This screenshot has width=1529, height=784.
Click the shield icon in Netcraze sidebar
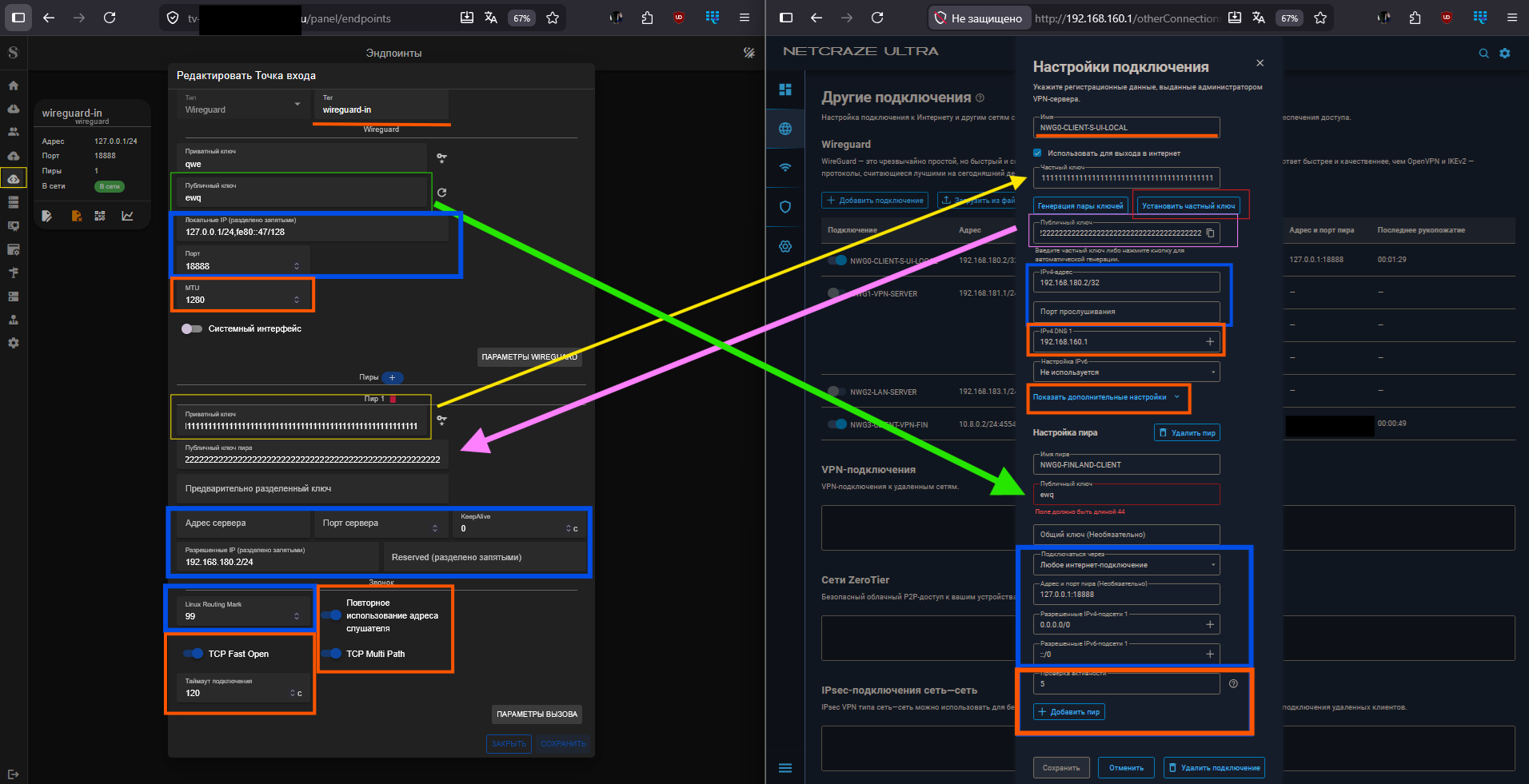[785, 207]
